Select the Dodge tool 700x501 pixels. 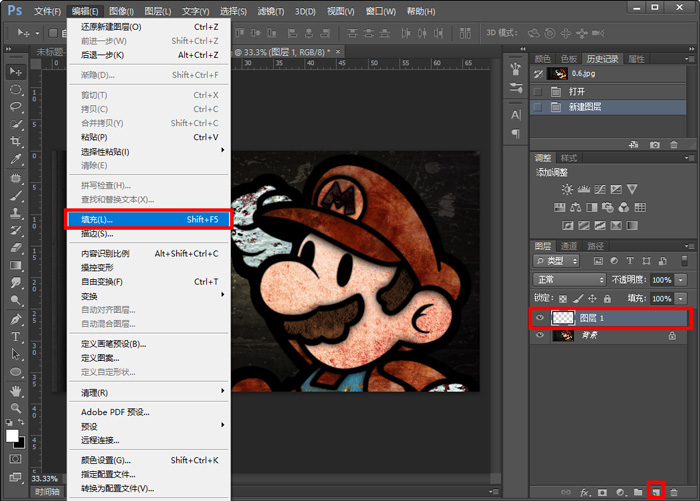click(x=16, y=300)
